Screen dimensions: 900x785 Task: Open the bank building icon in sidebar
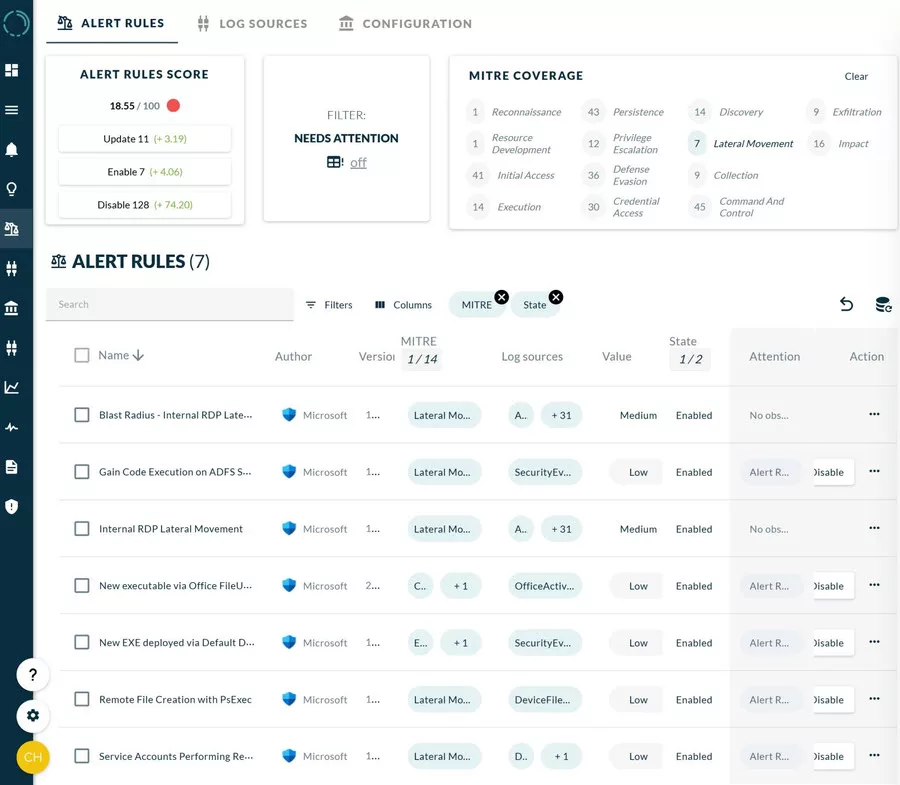(x=11, y=308)
